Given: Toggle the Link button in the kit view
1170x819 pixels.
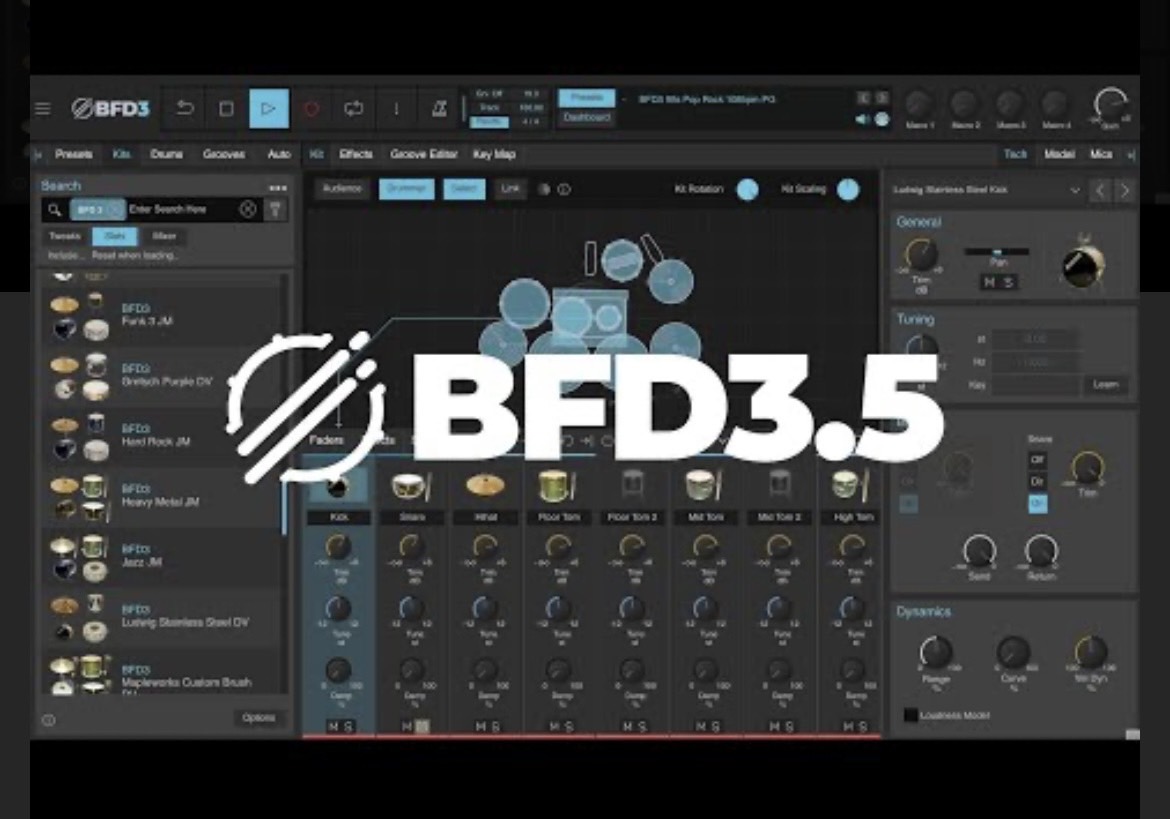Looking at the screenshot, I should (x=510, y=189).
